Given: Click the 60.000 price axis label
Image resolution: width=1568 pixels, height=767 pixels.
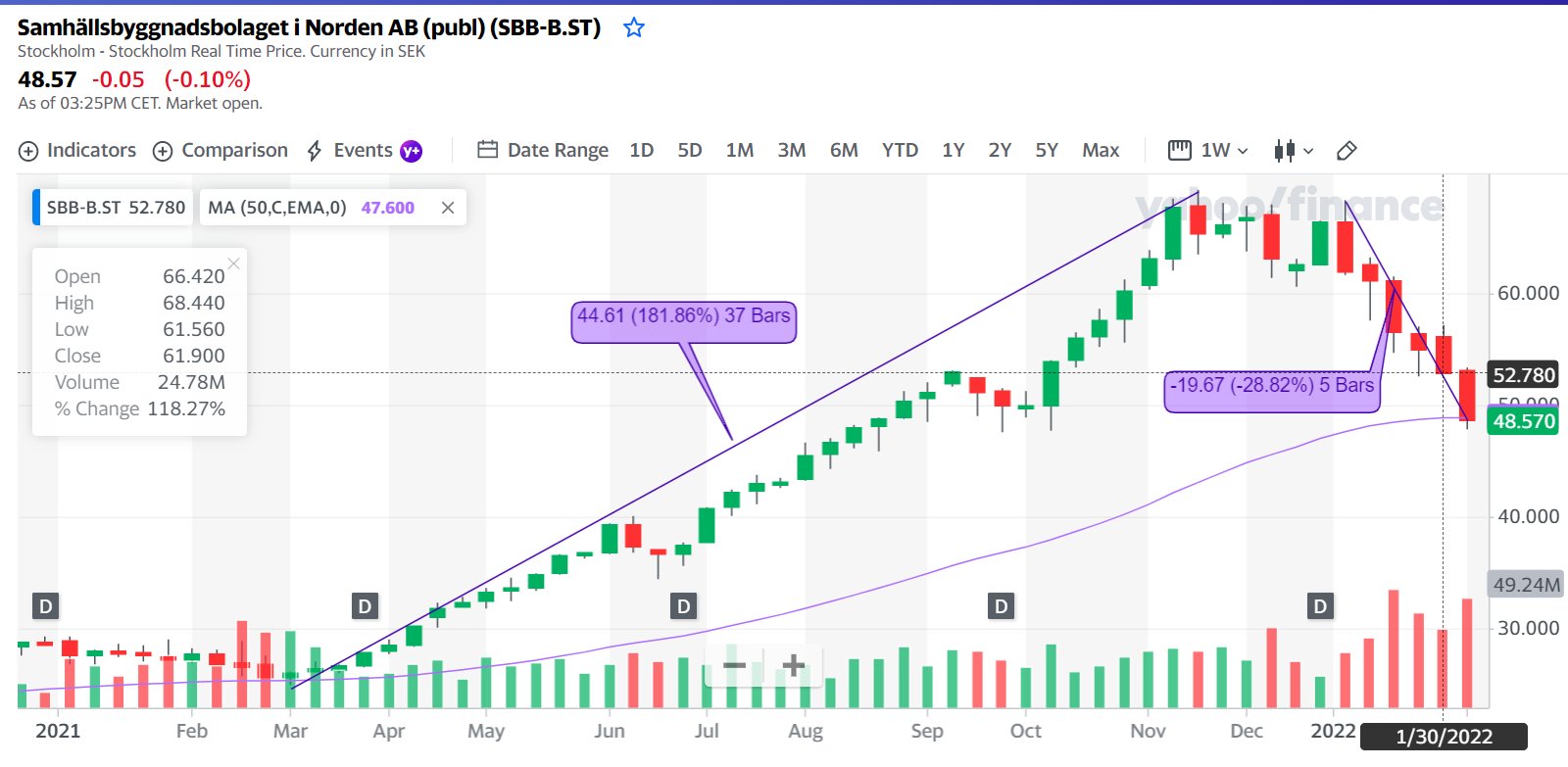Looking at the screenshot, I should (1528, 293).
